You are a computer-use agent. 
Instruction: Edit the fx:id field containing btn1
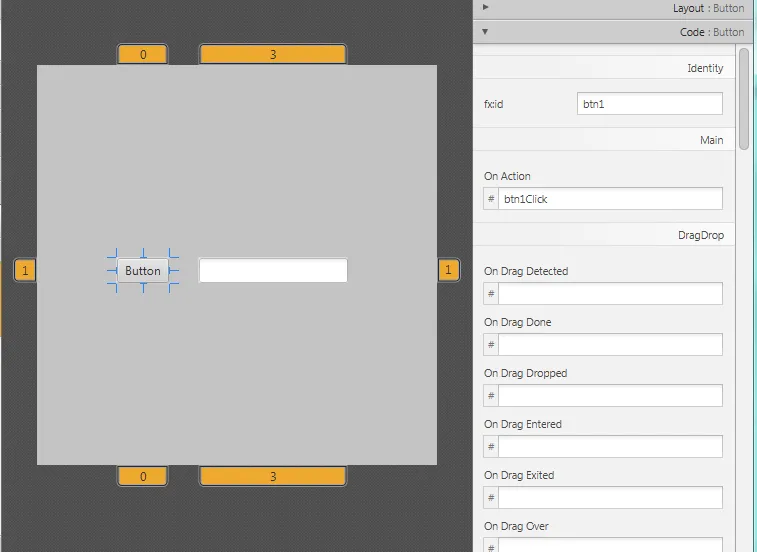pyautogui.click(x=649, y=104)
